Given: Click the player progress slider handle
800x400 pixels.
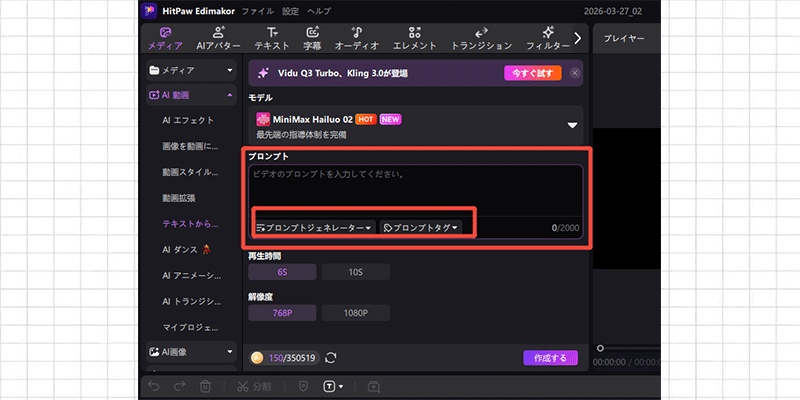Looking at the screenshot, I should point(600,348).
